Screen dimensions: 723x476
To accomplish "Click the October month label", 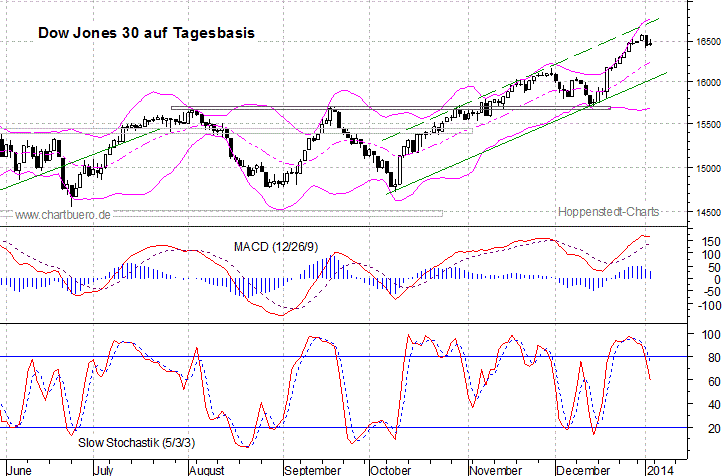I will click(391, 470).
